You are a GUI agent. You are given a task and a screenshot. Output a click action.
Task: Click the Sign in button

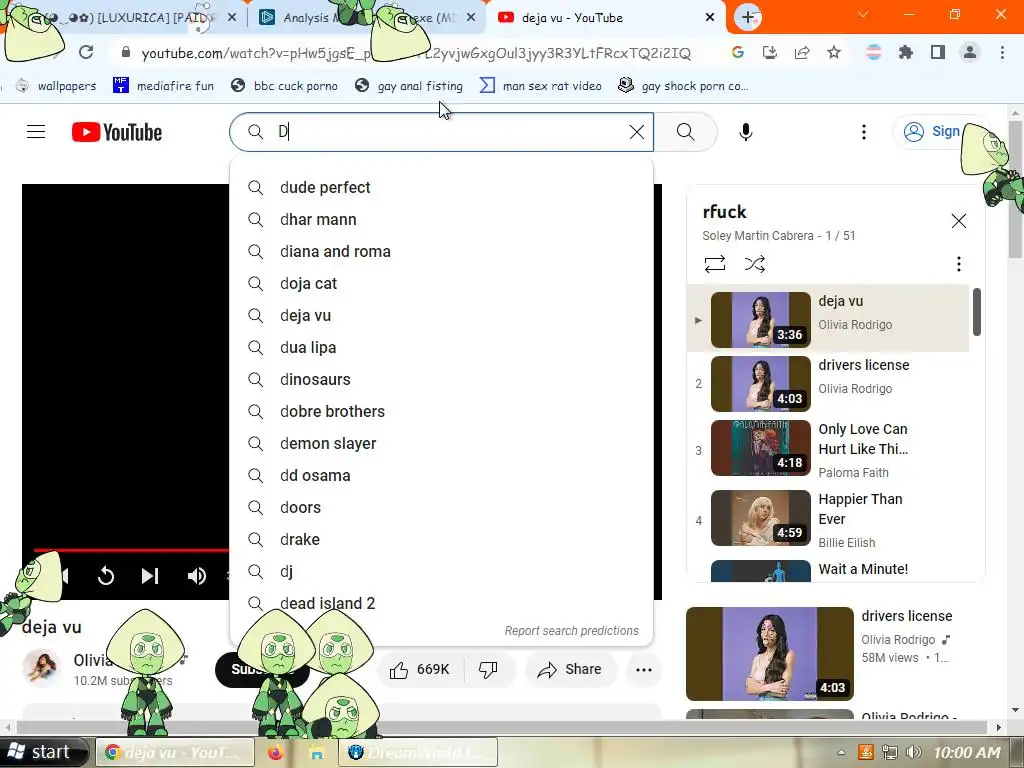[934, 132]
